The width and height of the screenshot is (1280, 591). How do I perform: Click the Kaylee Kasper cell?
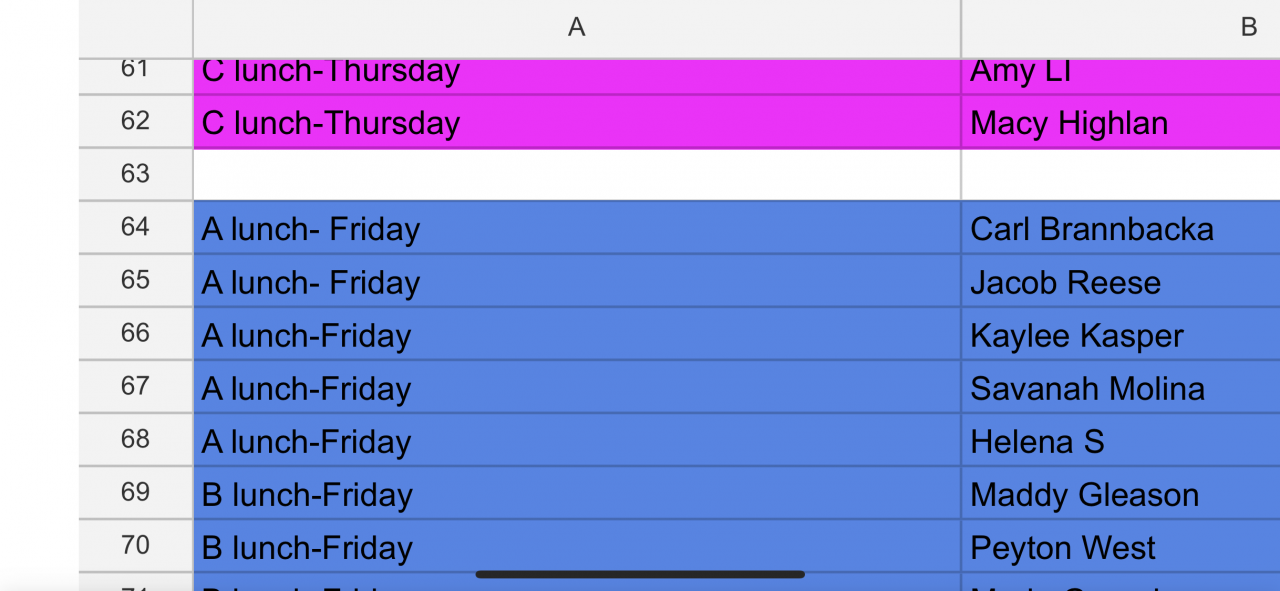pyautogui.click(x=1076, y=336)
